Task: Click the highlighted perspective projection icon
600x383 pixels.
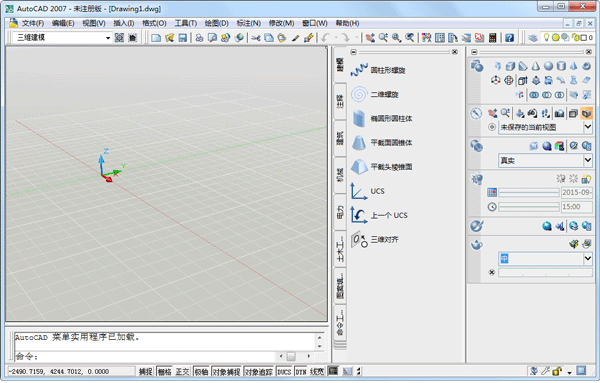Action: [x=586, y=113]
